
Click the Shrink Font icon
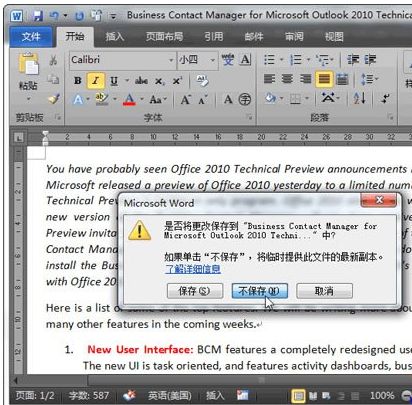[203, 100]
